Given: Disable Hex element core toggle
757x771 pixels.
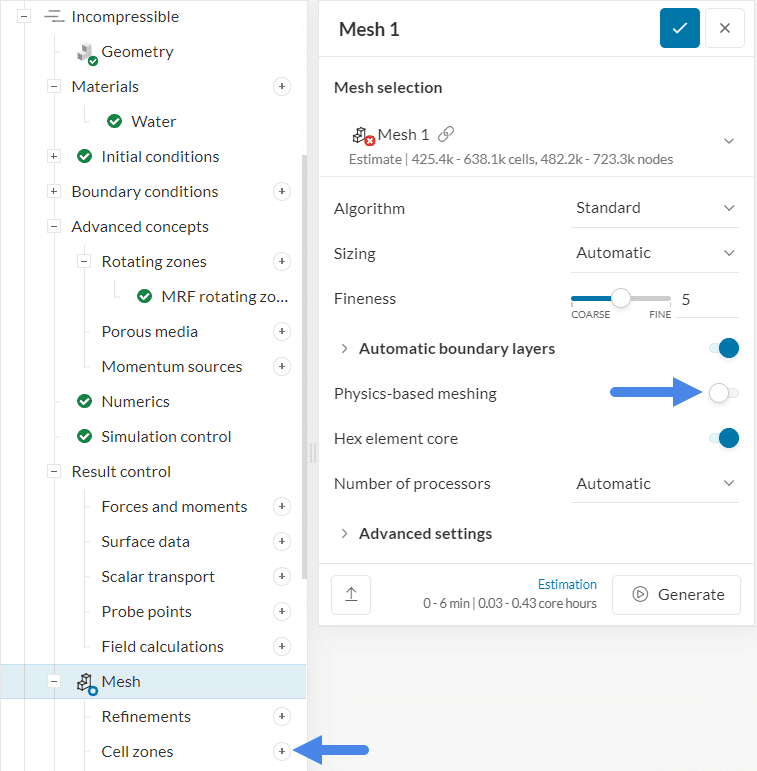Looking at the screenshot, I should tap(723, 439).
